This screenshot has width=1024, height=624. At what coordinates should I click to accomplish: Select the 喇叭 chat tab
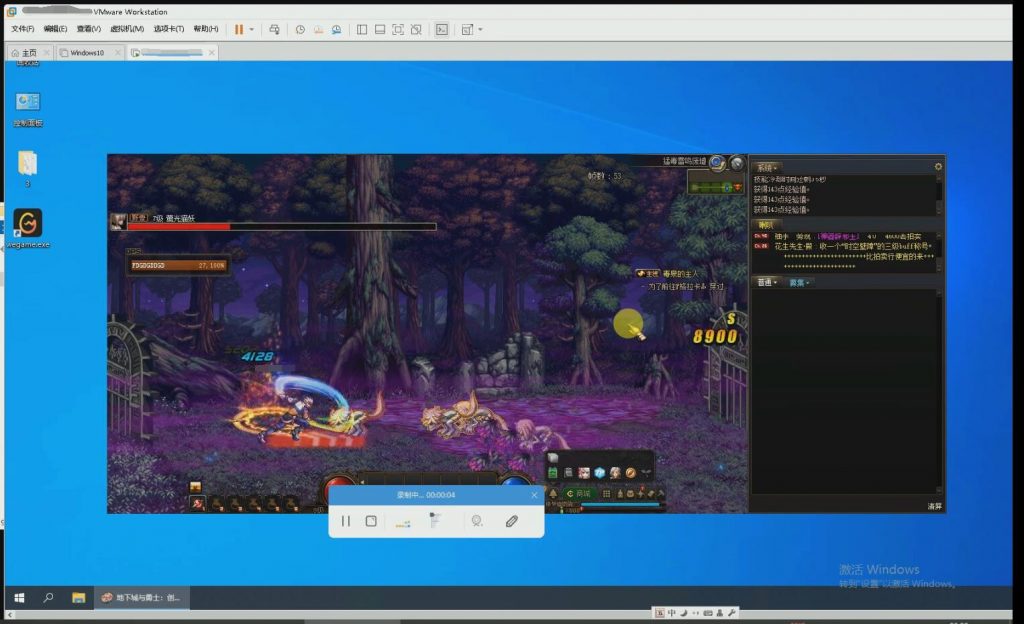tap(765, 225)
